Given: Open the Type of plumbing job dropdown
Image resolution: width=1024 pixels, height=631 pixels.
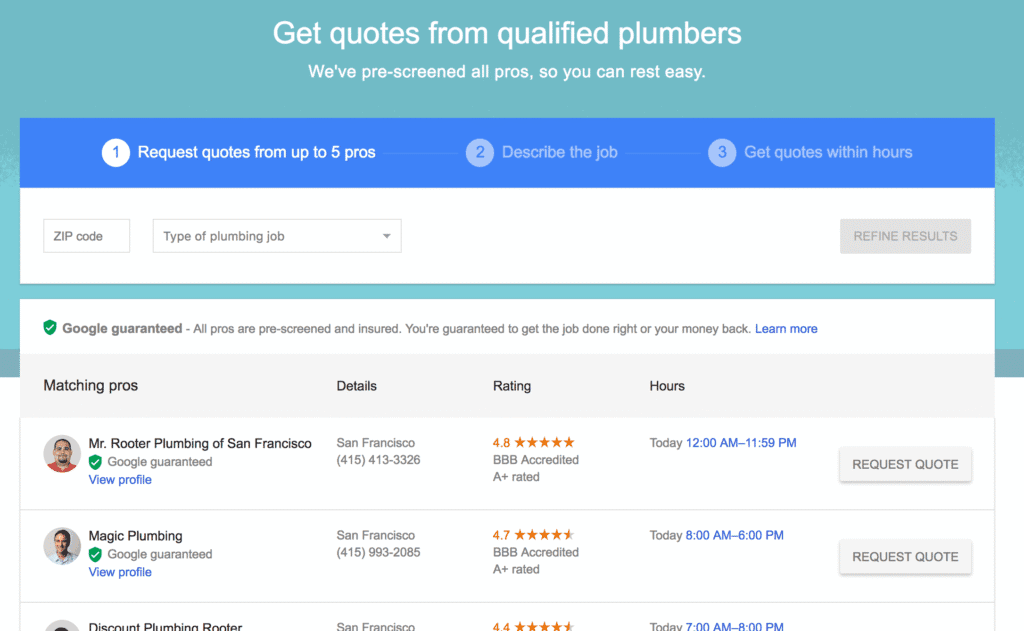Looking at the screenshot, I should (276, 235).
